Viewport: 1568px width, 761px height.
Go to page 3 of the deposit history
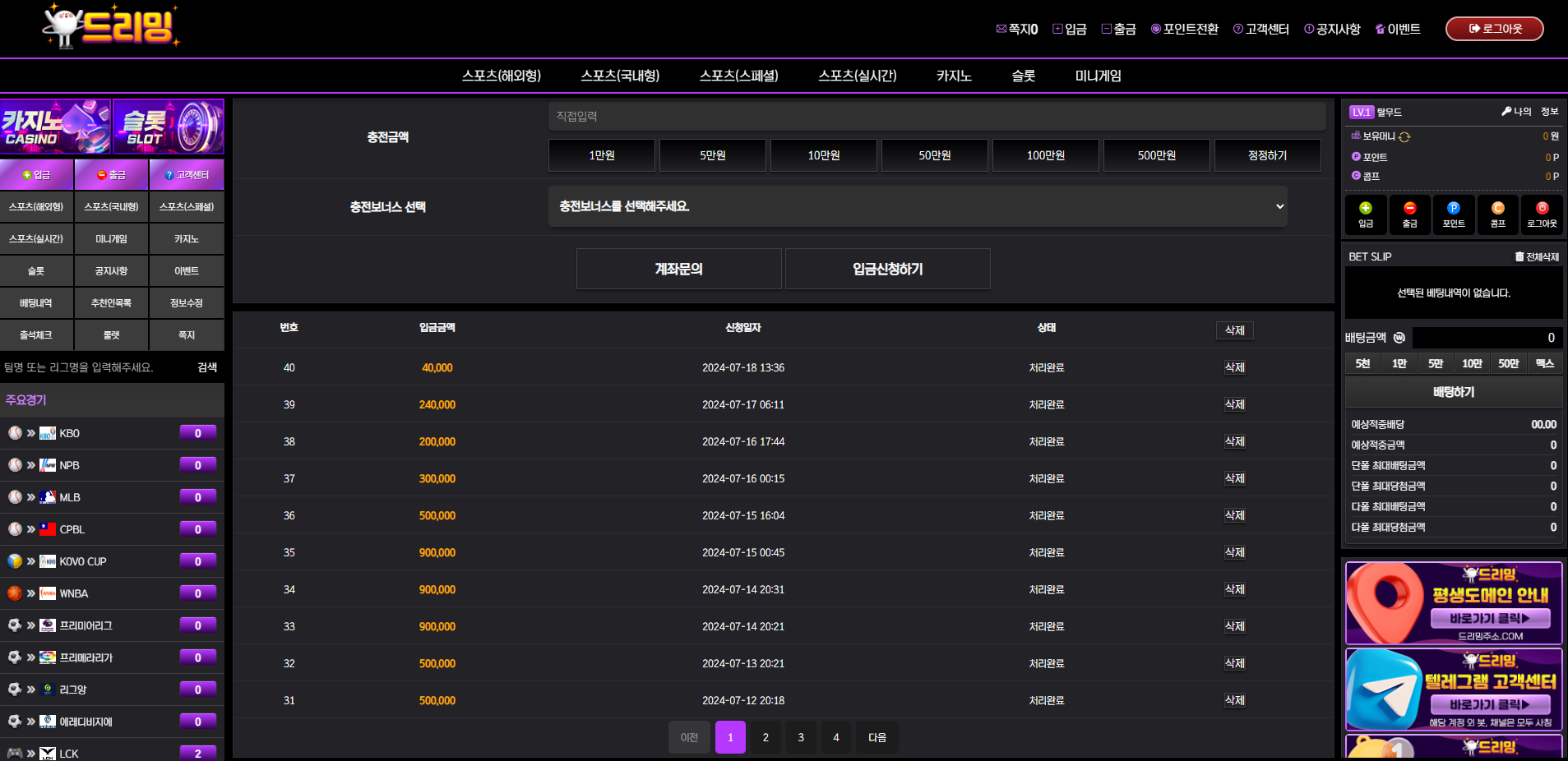[801, 737]
